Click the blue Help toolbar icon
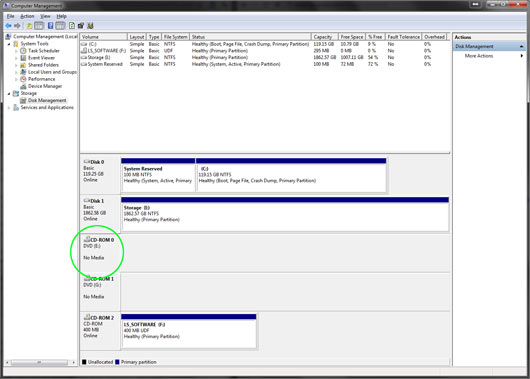Image resolution: width=530 pixels, height=379 pixels. 50,26
